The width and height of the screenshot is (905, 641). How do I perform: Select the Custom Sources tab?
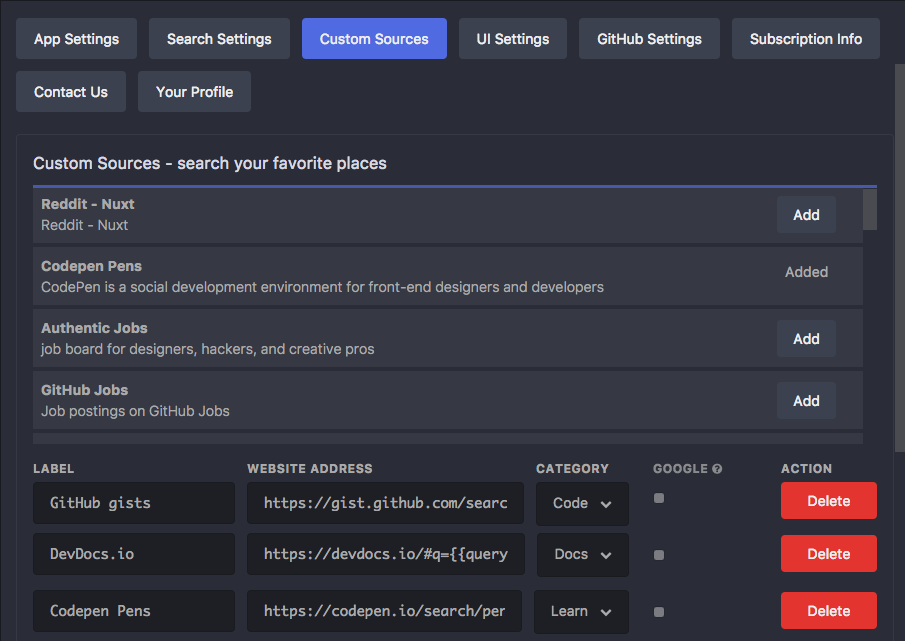point(374,39)
